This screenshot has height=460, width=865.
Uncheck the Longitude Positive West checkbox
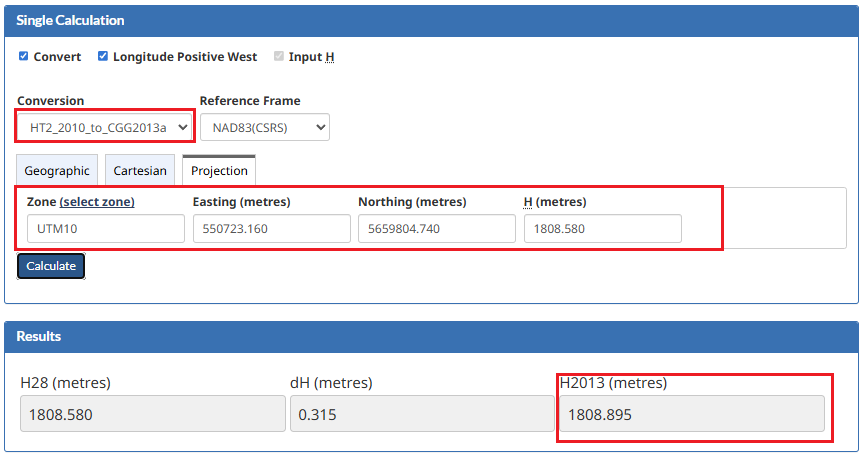[103, 57]
